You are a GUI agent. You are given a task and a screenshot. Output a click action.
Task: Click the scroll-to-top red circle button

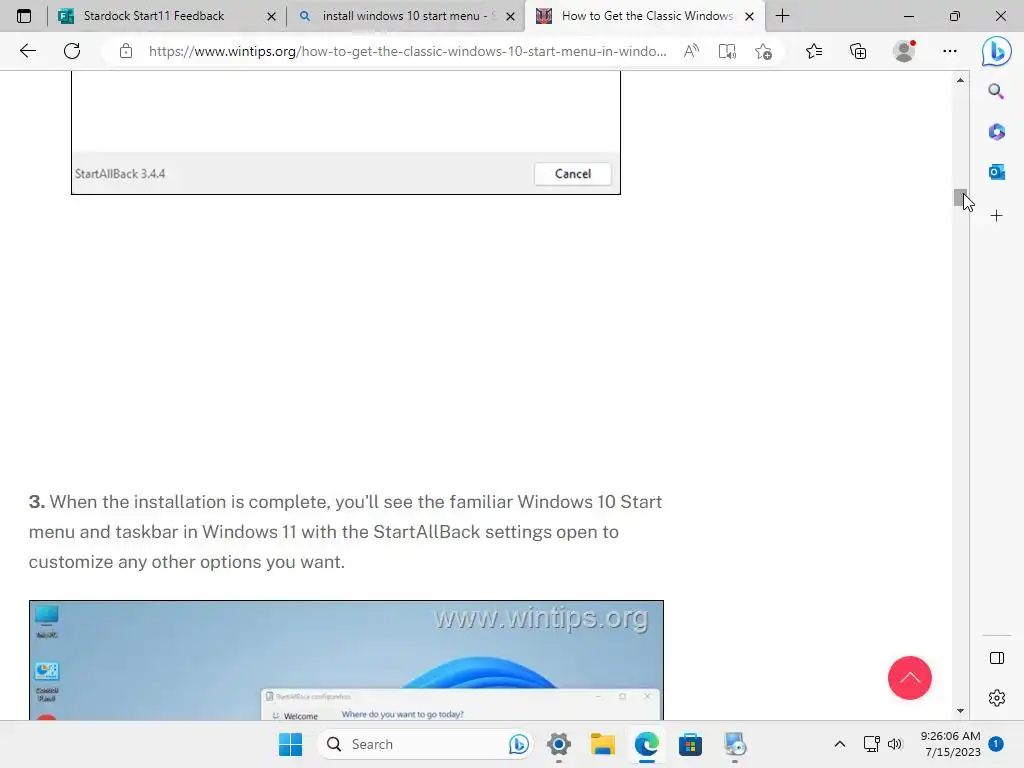pyautogui.click(x=910, y=678)
